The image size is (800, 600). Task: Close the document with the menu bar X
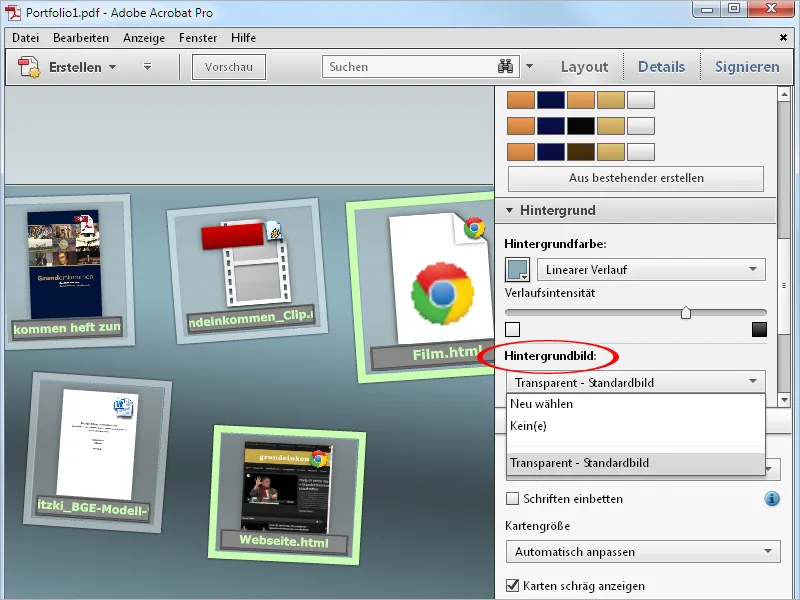[x=783, y=37]
